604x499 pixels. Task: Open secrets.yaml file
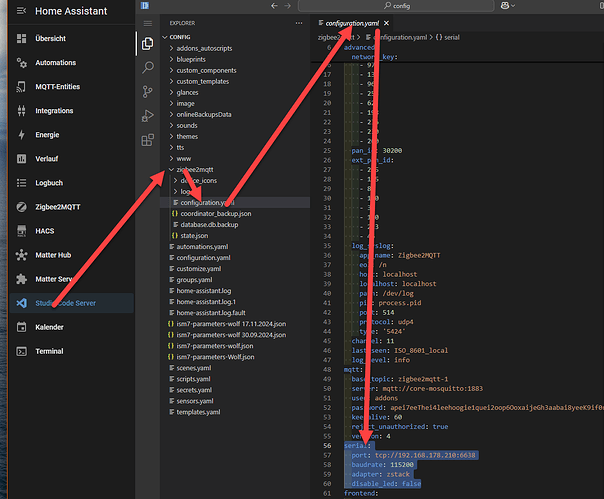tap(194, 390)
